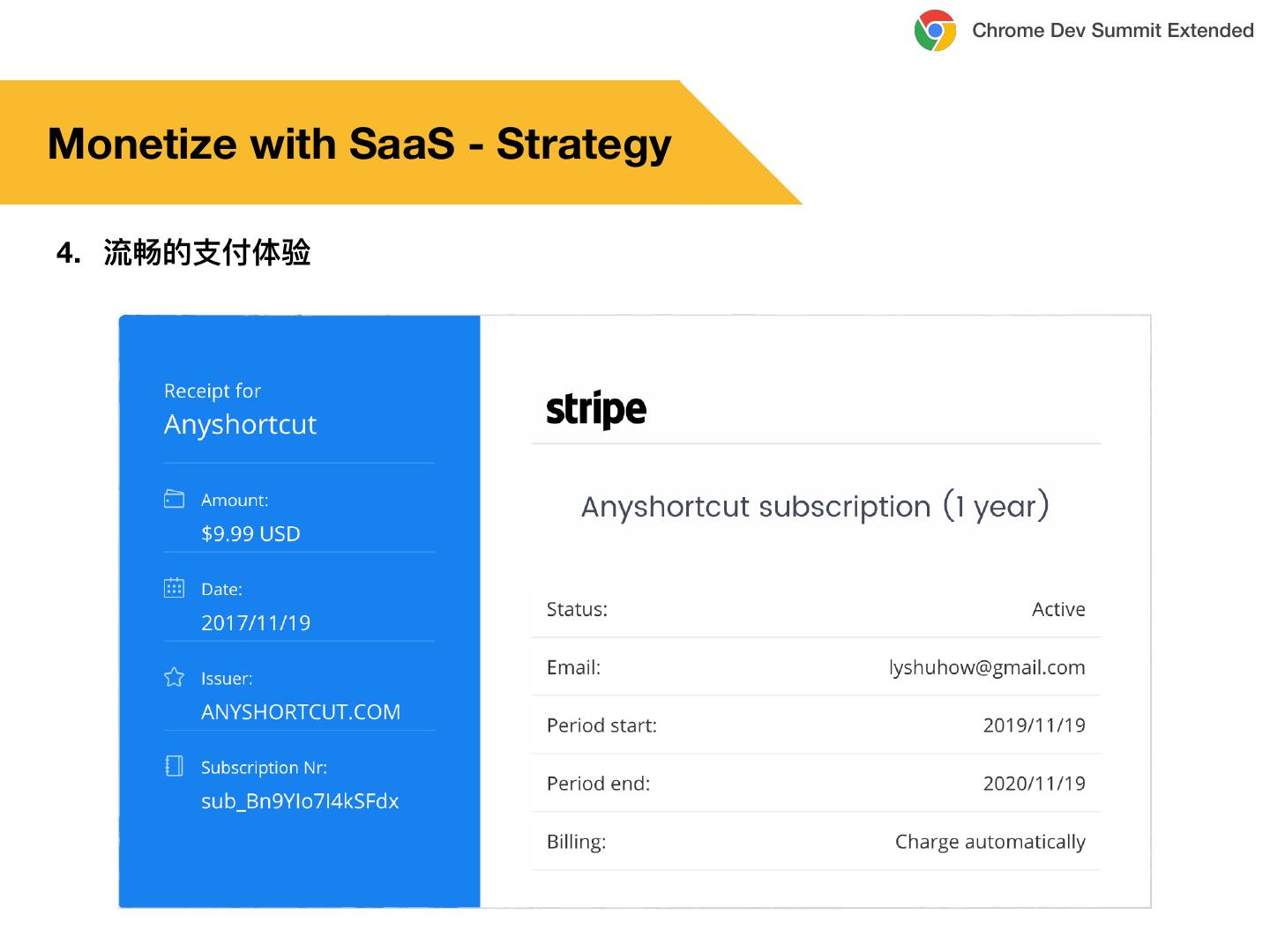
Task: Click the Chrome Dev Summit Extended text
Action: click(x=1112, y=31)
